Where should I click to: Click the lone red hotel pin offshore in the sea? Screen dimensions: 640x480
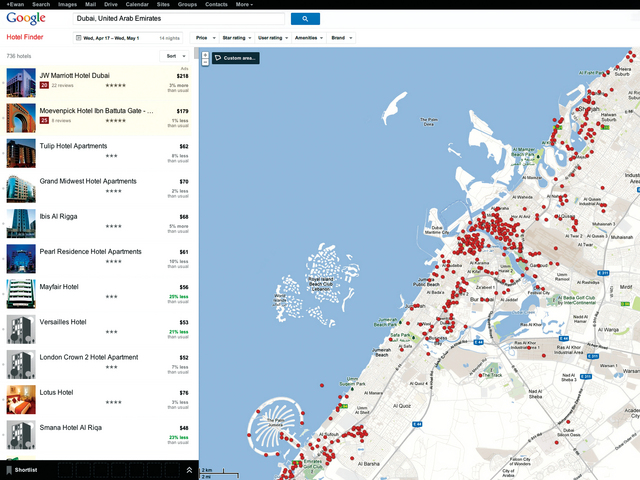coord(322,385)
